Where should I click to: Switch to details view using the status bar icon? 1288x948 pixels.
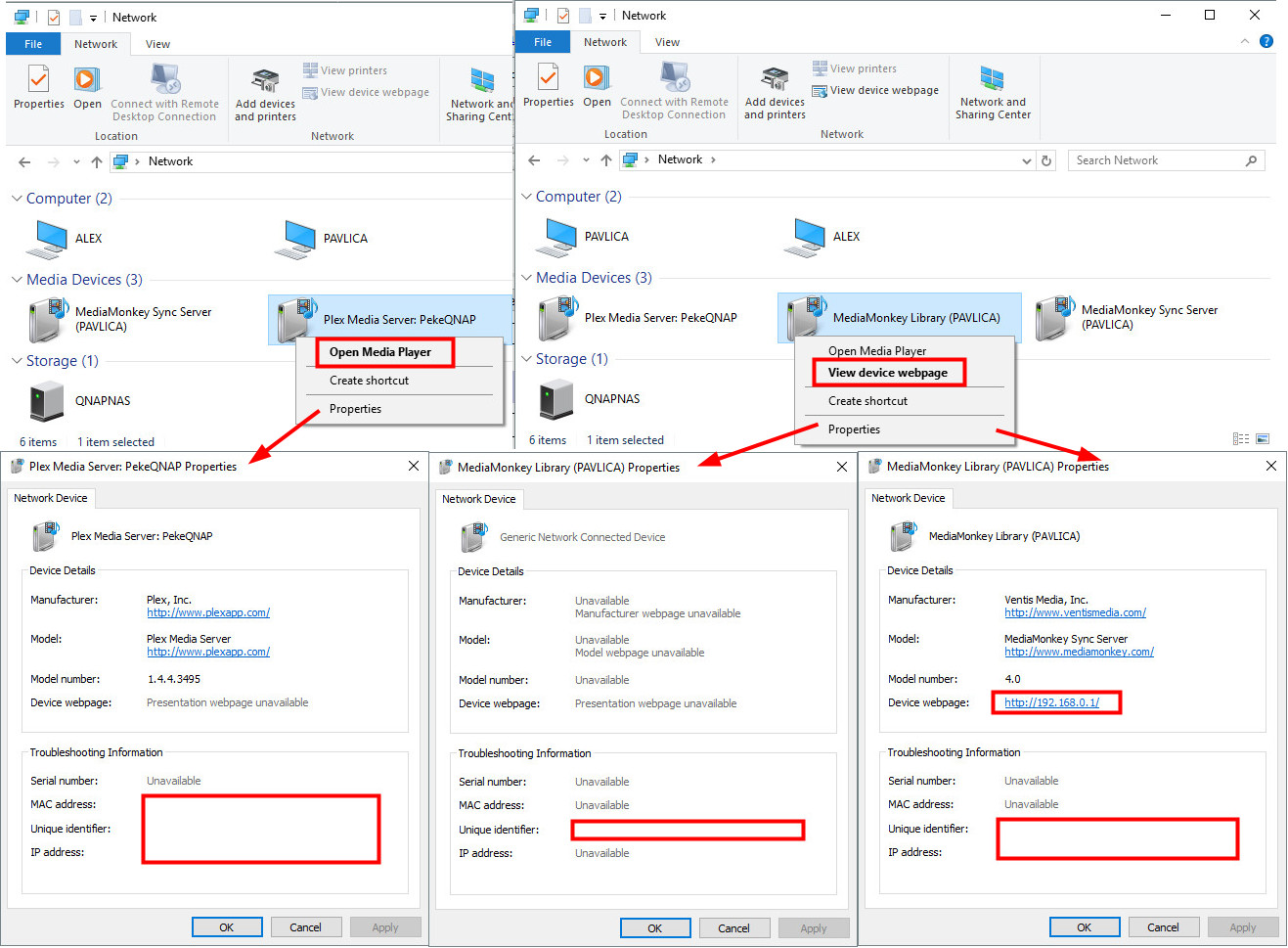click(x=1240, y=439)
